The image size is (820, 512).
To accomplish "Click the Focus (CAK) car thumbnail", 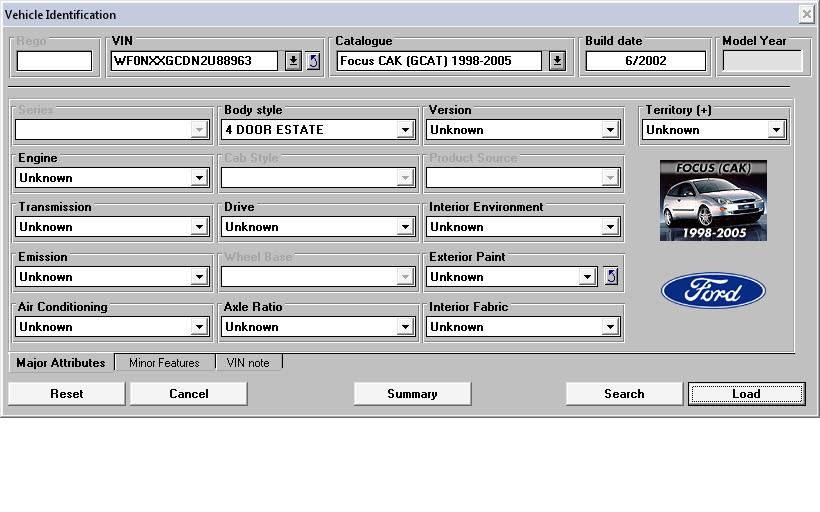I will pos(713,201).
